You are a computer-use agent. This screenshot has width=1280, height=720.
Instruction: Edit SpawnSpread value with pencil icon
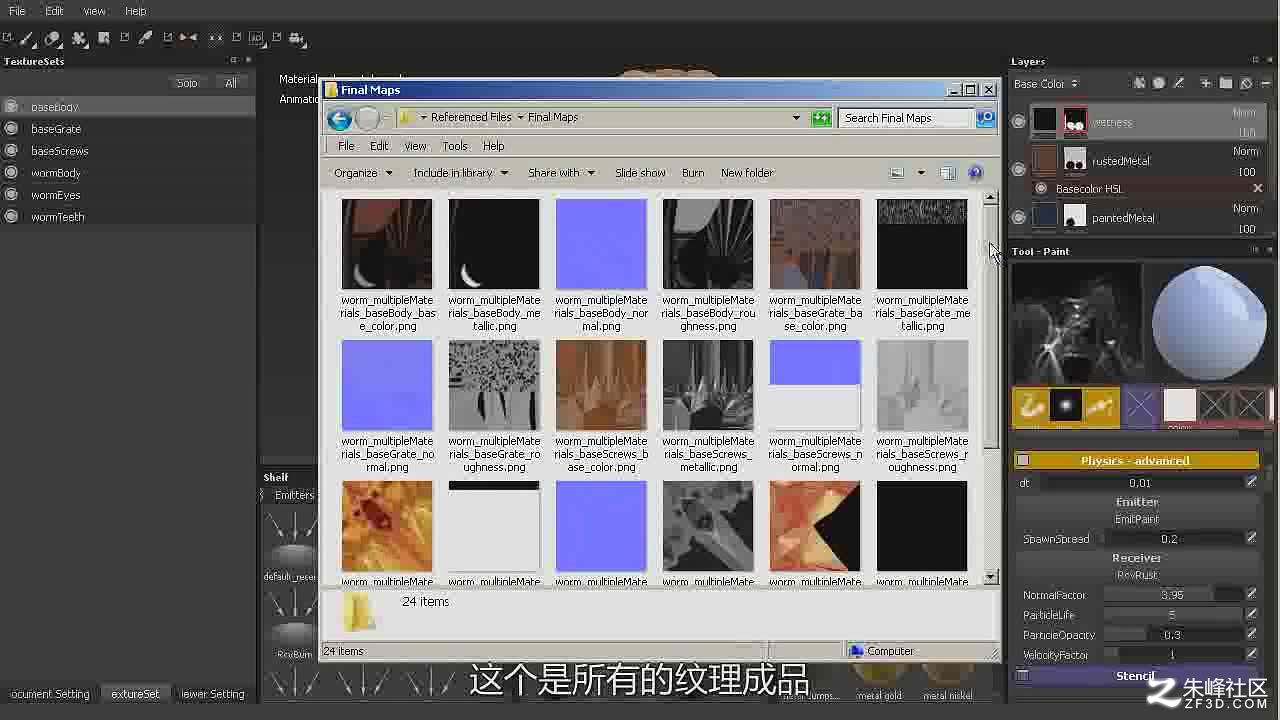(1252, 538)
